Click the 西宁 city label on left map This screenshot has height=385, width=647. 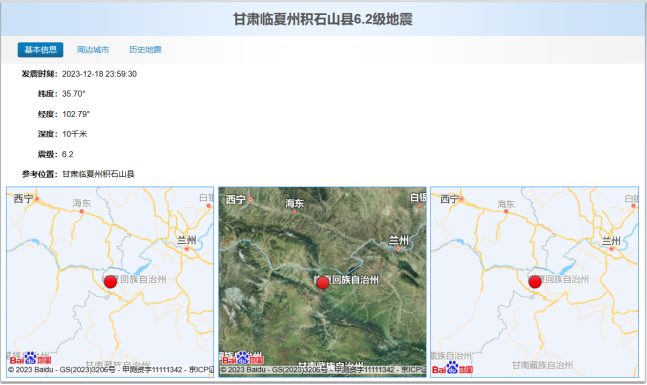coord(23,198)
